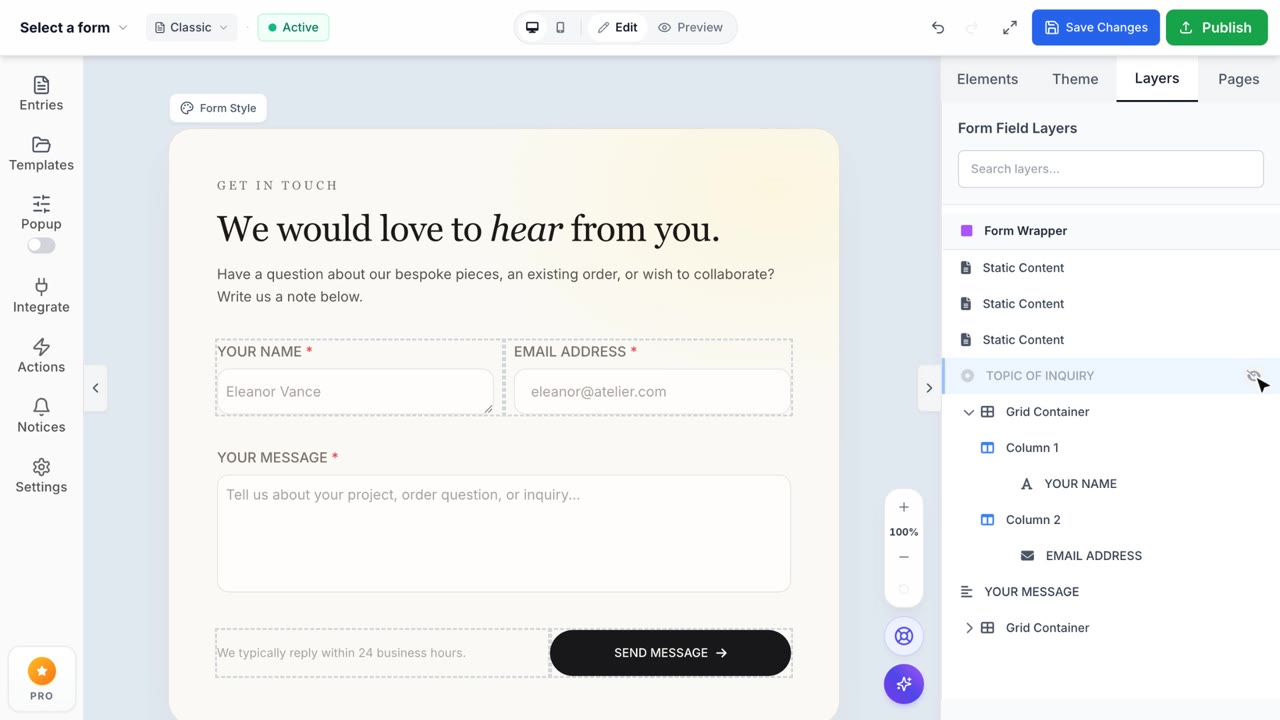Switch to the Elements tab
The height and width of the screenshot is (720, 1280).
[x=987, y=79]
